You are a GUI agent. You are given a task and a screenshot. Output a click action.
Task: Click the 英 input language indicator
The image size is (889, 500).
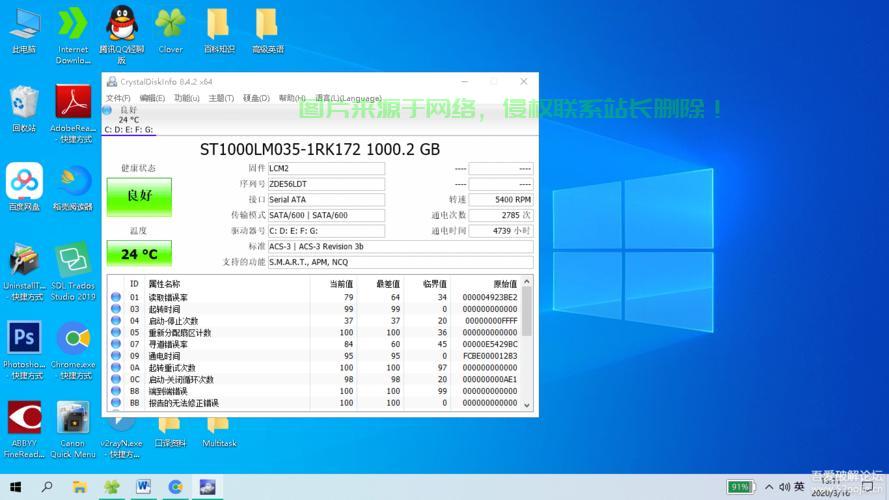point(799,487)
